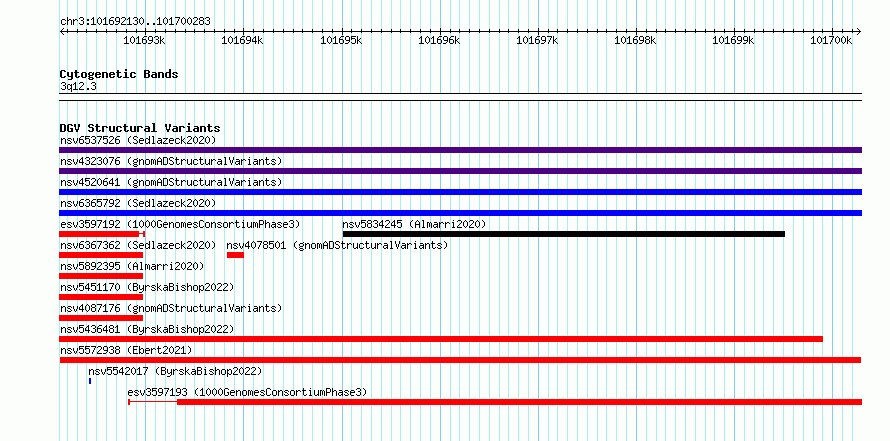Click the nsv5572938 (Ebert2021) label
This screenshot has height=441, width=890.
pos(126,350)
